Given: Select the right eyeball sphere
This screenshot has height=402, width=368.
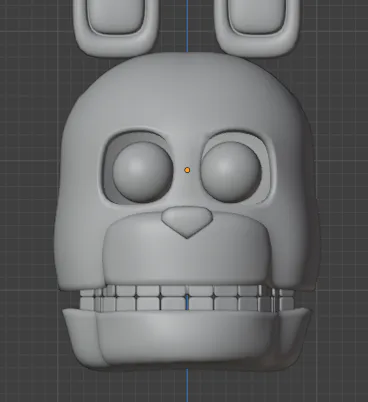Looking at the screenshot, I should pyautogui.click(x=231, y=172).
